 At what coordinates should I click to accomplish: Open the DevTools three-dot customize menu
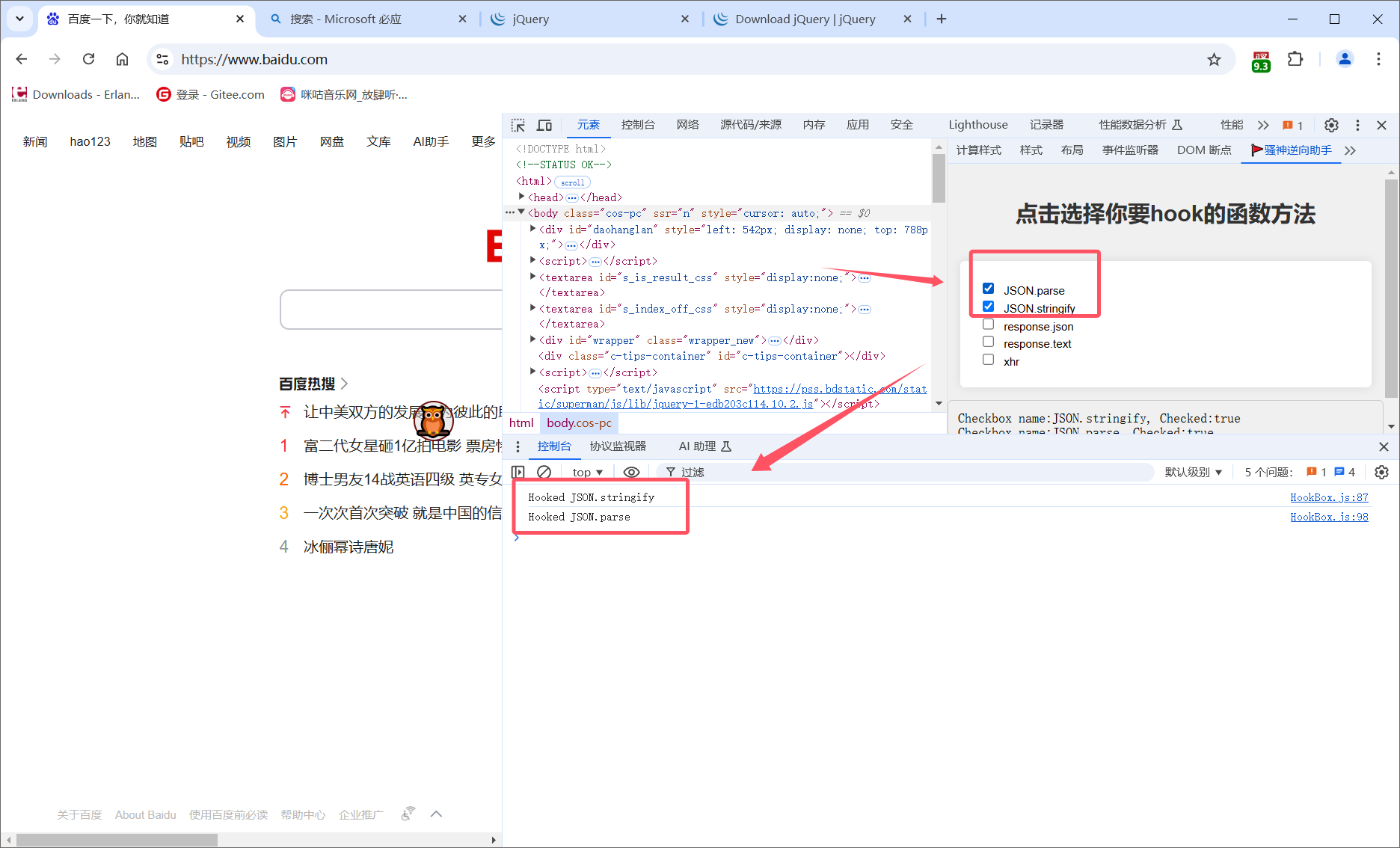1357,125
